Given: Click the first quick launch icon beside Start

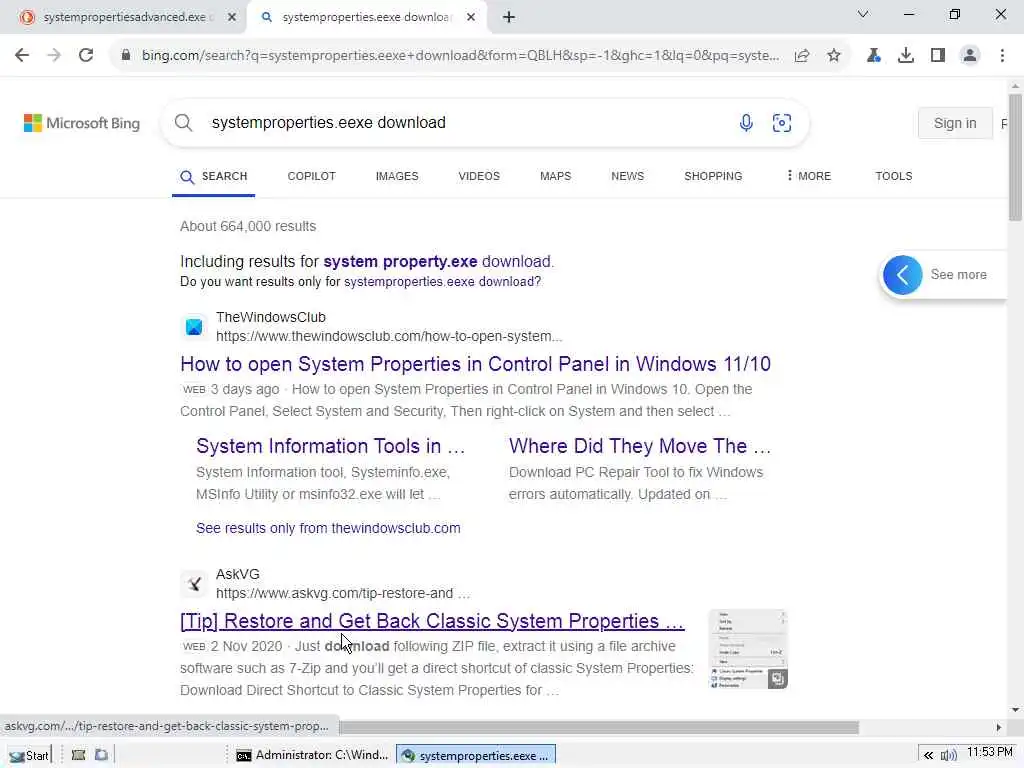Looking at the screenshot, I should point(78,756).
